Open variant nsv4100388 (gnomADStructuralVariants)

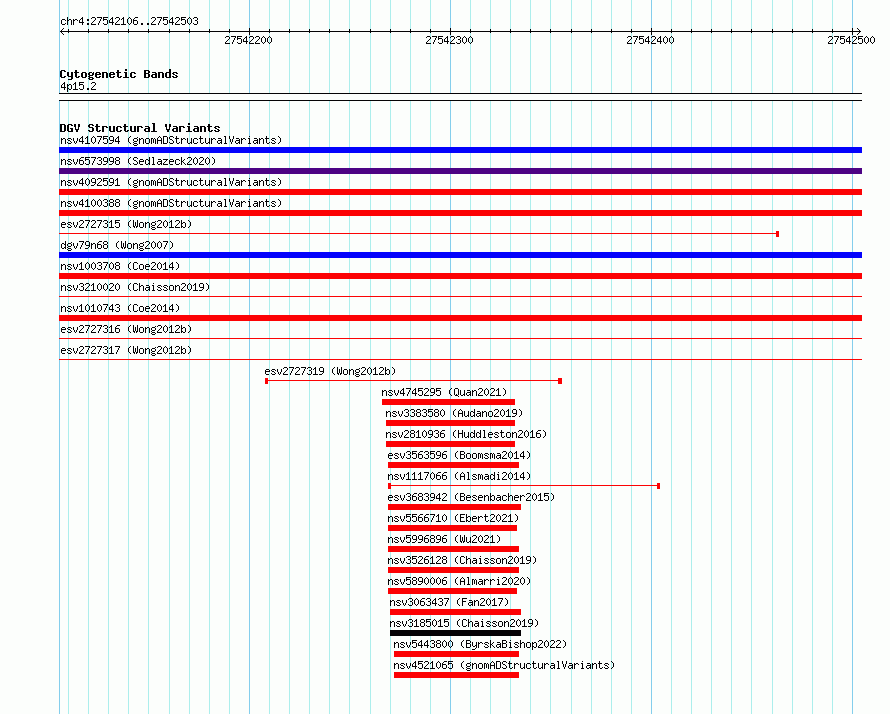(x=171, y=203)
